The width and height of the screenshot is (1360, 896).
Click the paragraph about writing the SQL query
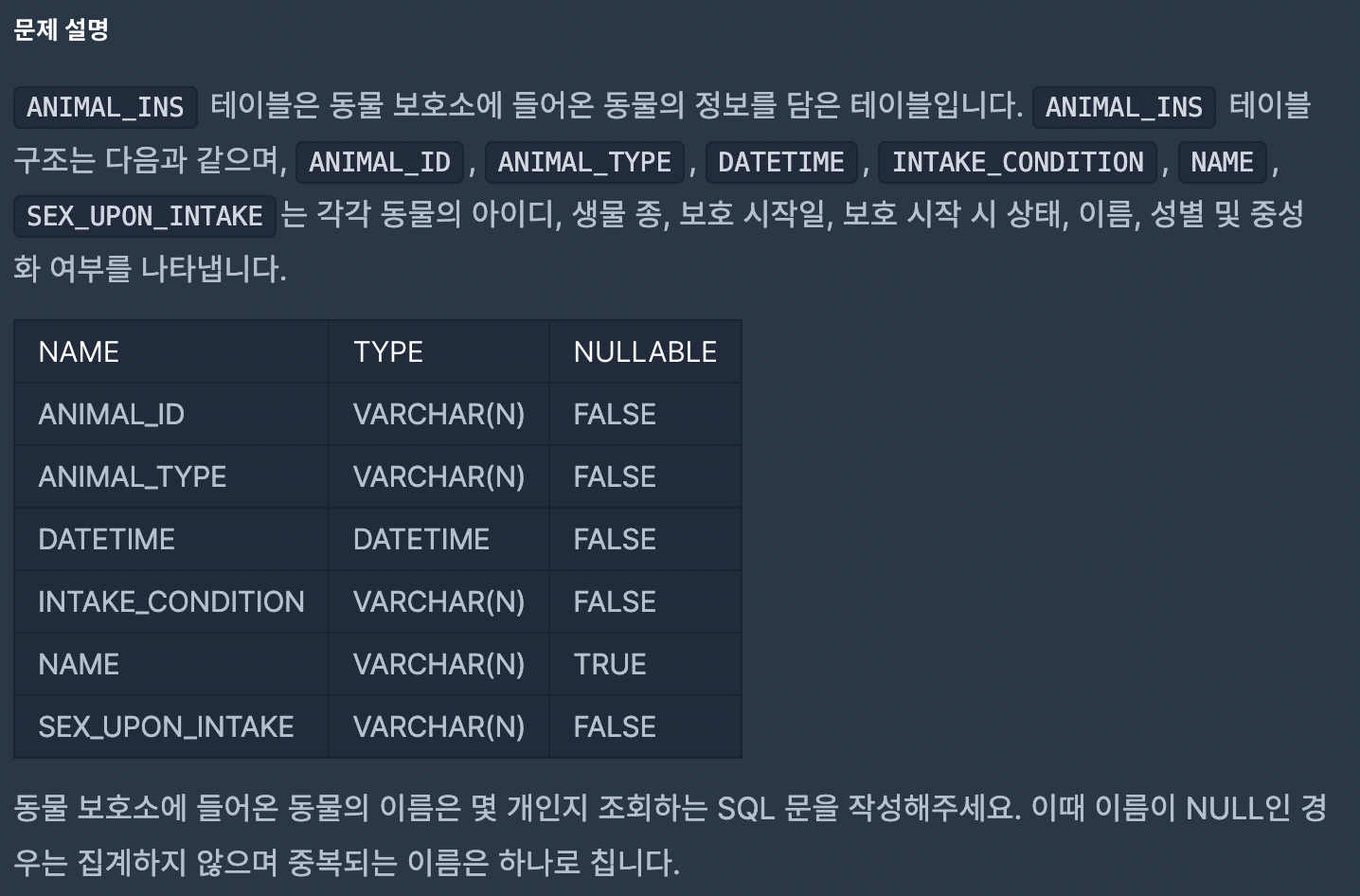(x=671, y=834)
